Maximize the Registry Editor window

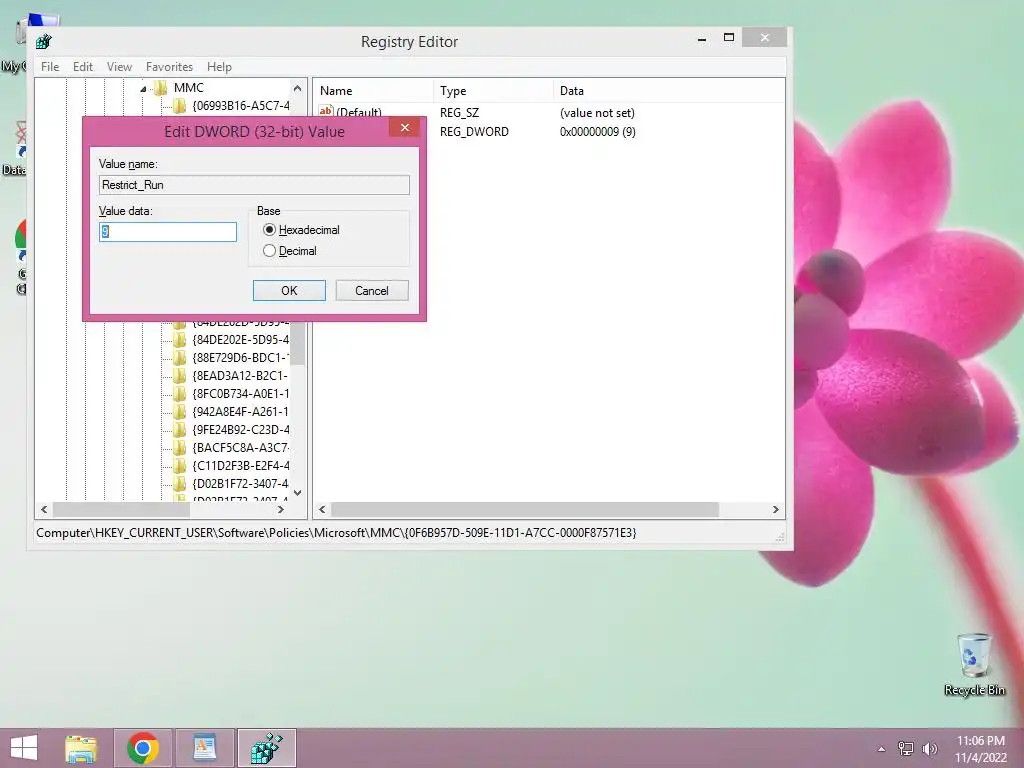(729, 38)
